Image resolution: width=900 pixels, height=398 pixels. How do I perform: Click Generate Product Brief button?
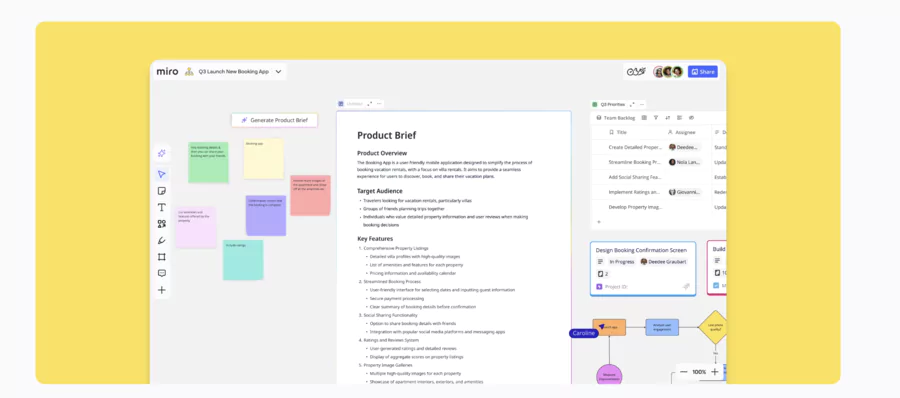pos(274,120)
